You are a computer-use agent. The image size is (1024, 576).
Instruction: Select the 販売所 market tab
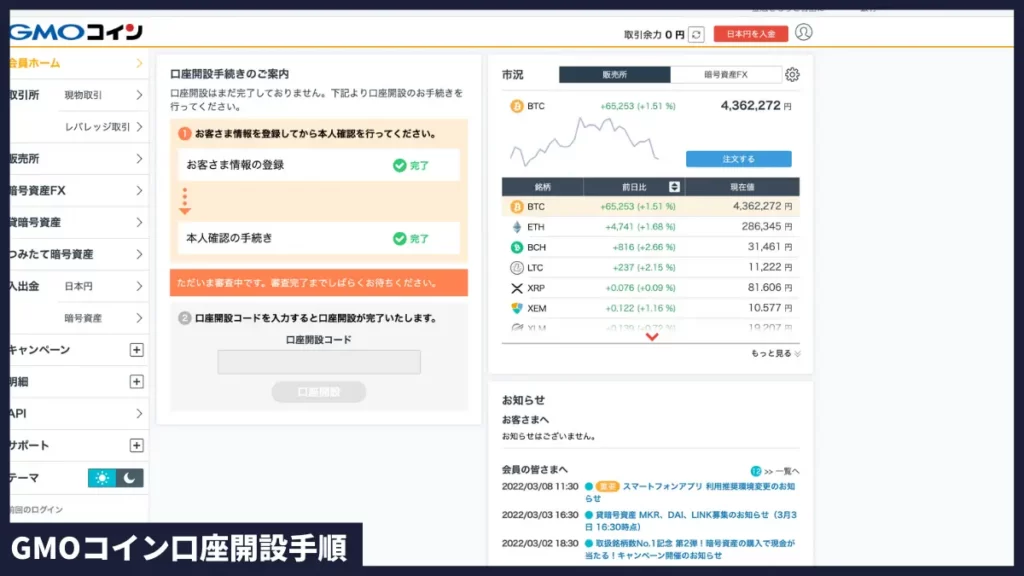pyautogui.click(x=615, y=74)
